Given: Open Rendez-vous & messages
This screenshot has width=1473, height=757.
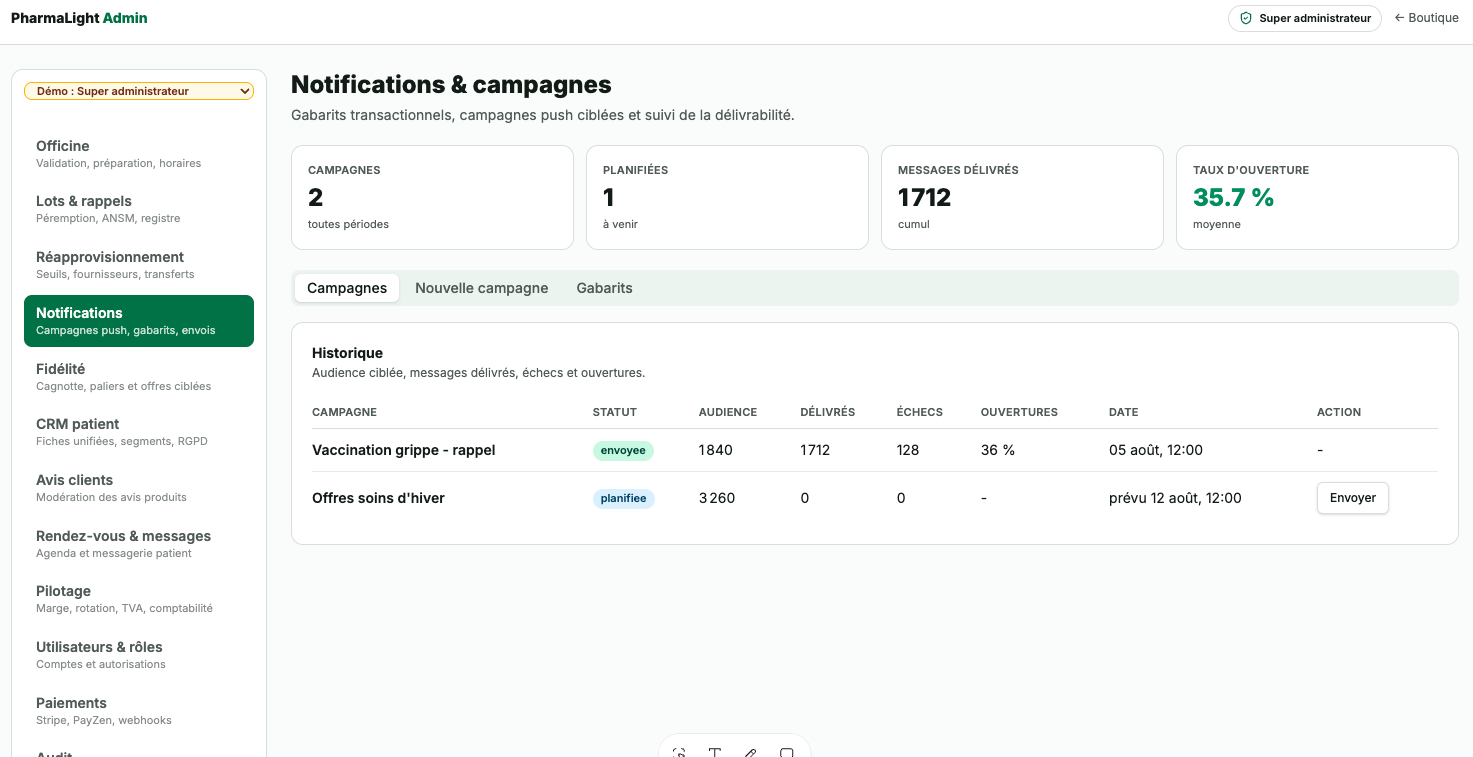Looking at the screenshot, I should (x=139, y=544).
